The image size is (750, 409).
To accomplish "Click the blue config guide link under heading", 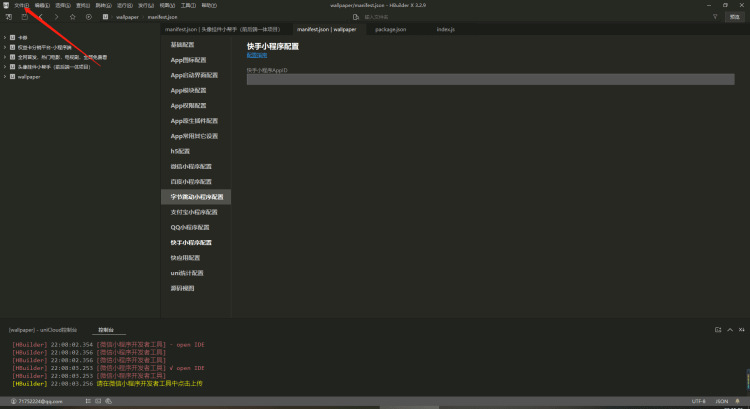I will coord(257,55).
